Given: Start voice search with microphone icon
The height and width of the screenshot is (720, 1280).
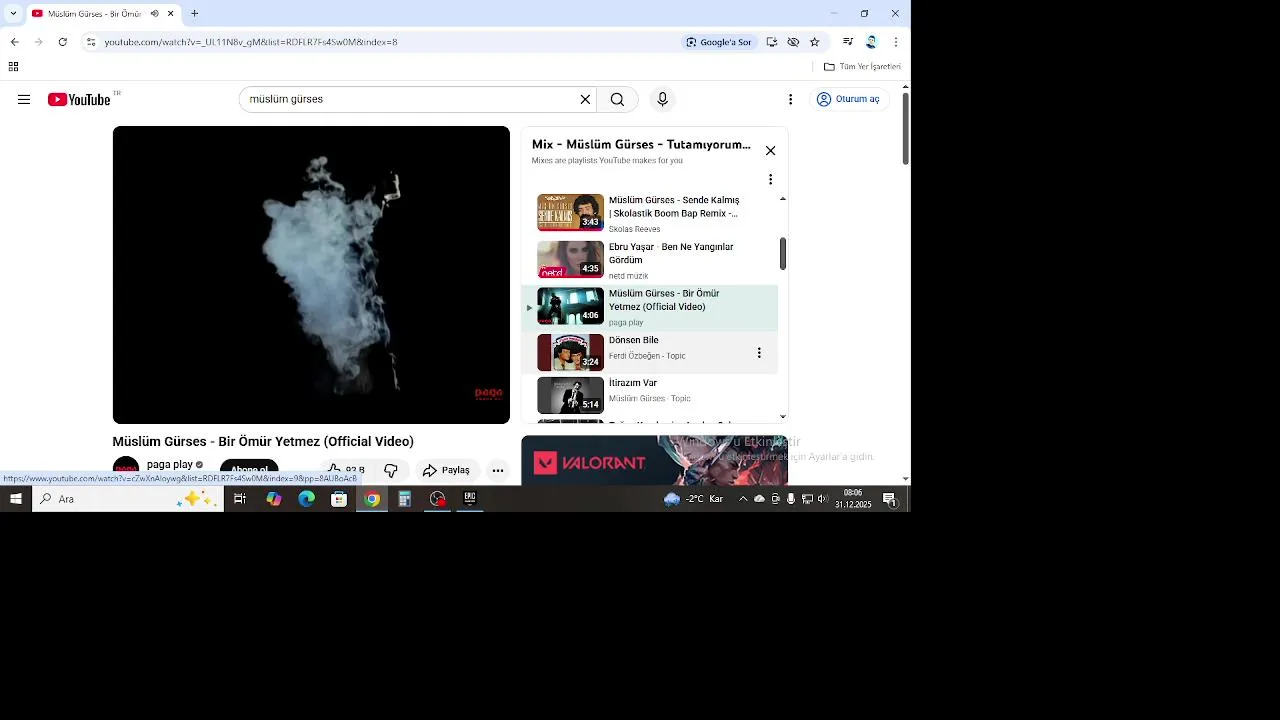Looking at the screenshot, I should 662,100.
